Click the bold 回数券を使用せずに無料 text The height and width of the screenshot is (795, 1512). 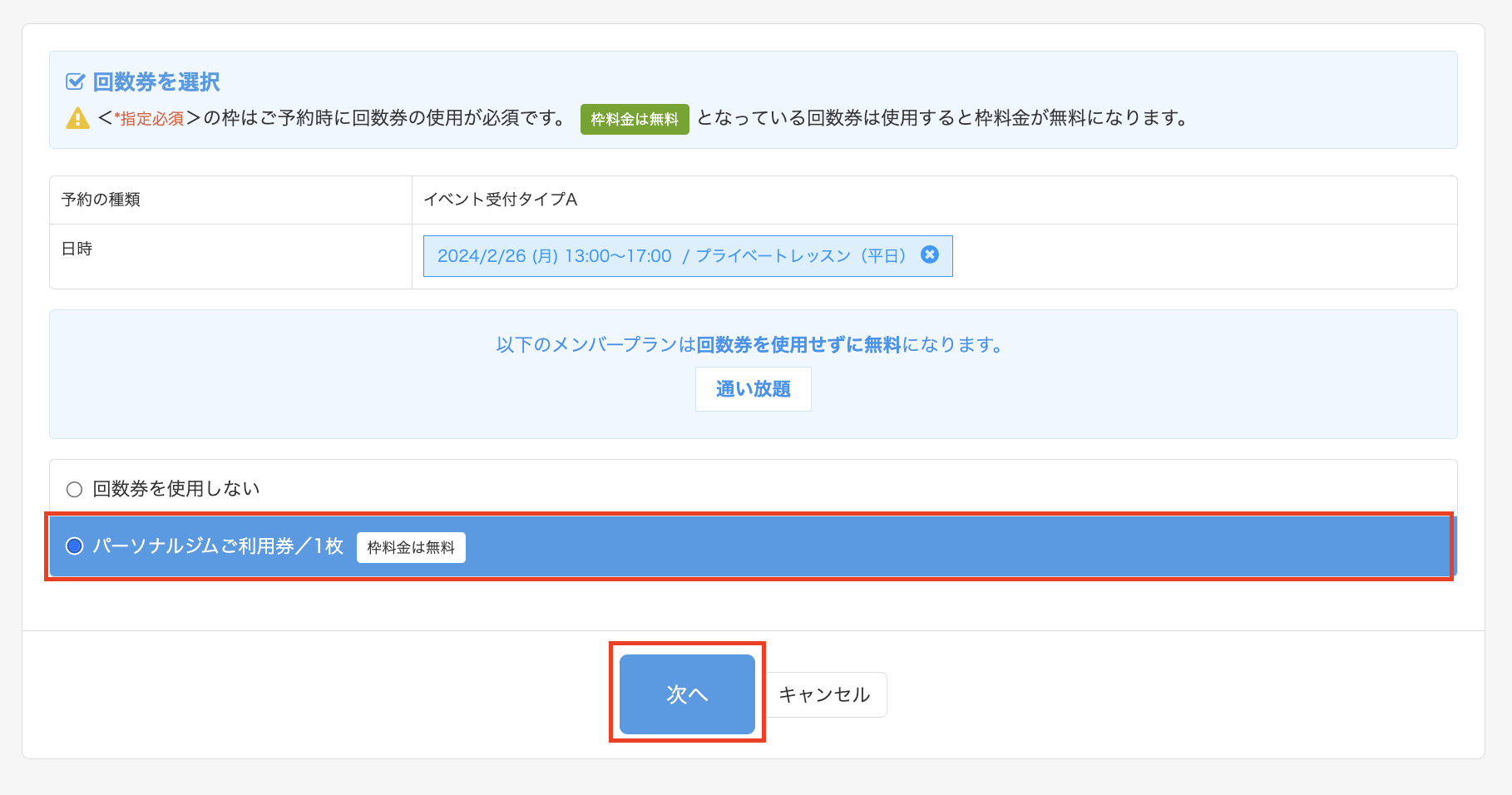[x=798, y=344]
